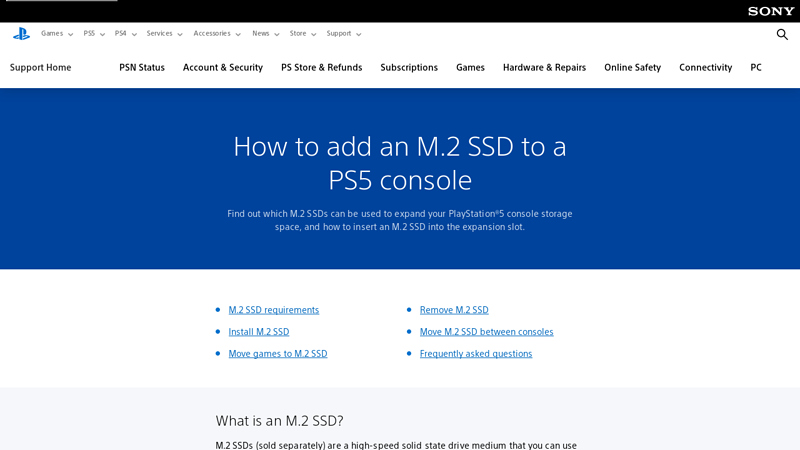The image size is (800, 450).
Task: Expand the Support dropdown menu
Action: point(343,34)
